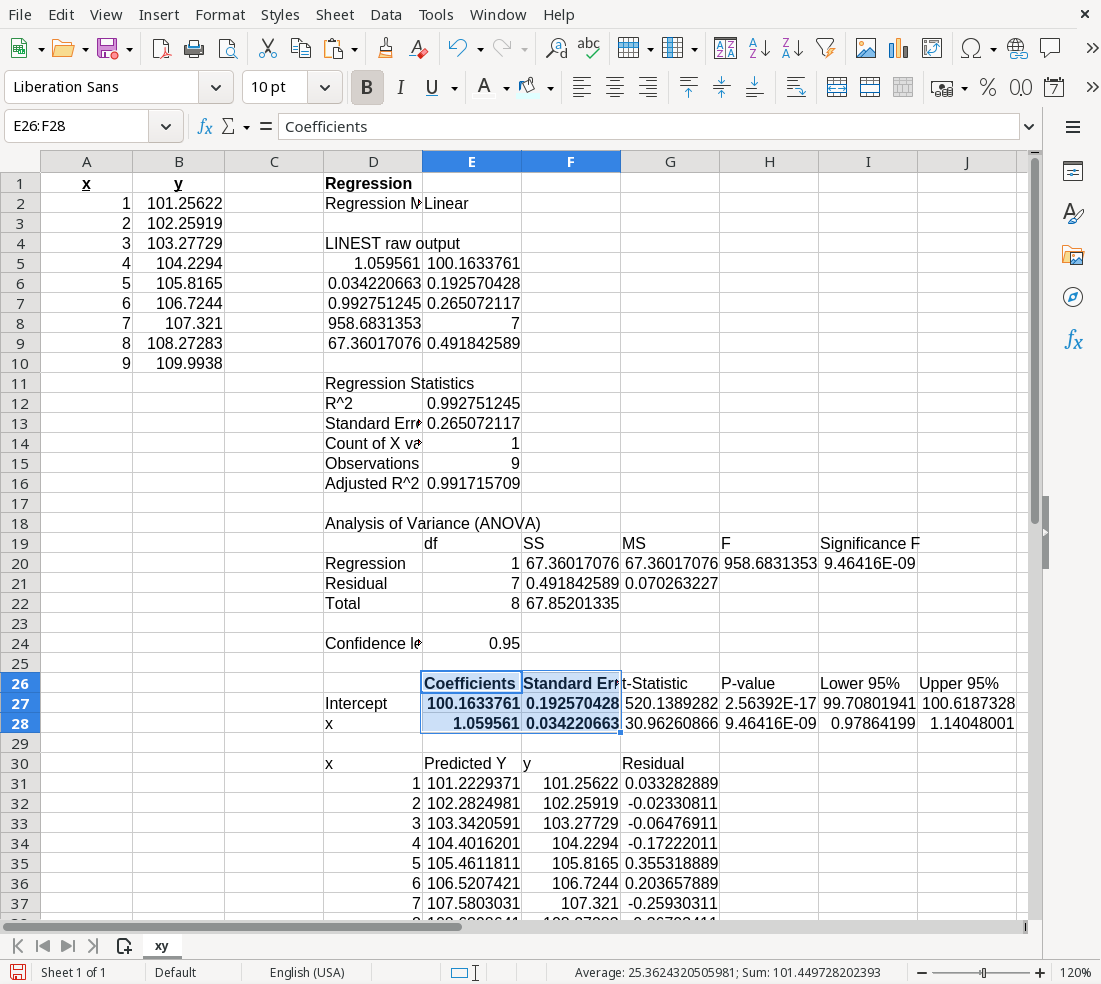Open the background color dropdown arrow
The height and width of the screenshot is (984, 1101).
[550, 88]
